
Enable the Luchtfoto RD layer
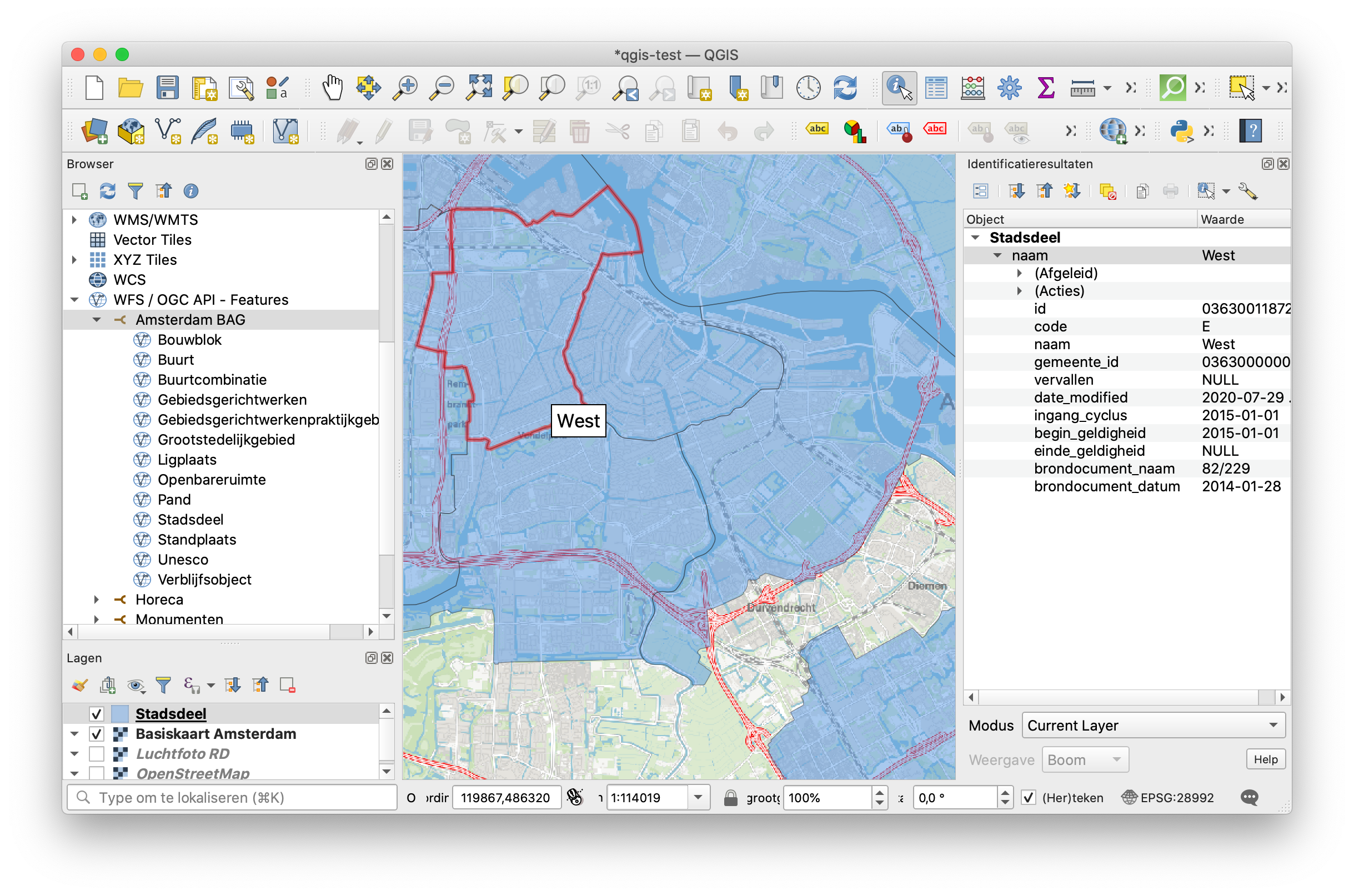point(97,753)
